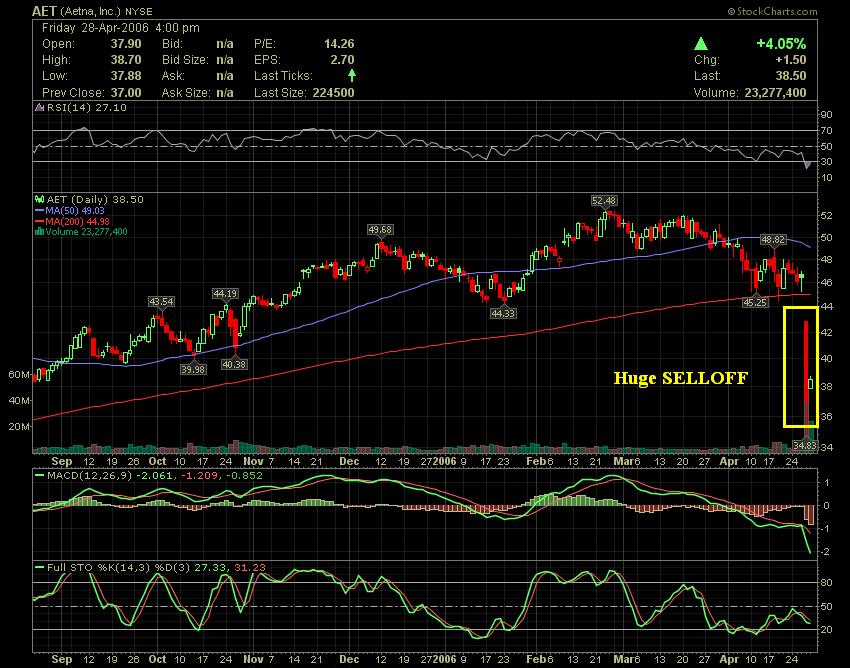Viewport: 850px width, 668px height.
Task: Click the MACD(12,26,9) indicator label
Action: (x=90, y=476)
